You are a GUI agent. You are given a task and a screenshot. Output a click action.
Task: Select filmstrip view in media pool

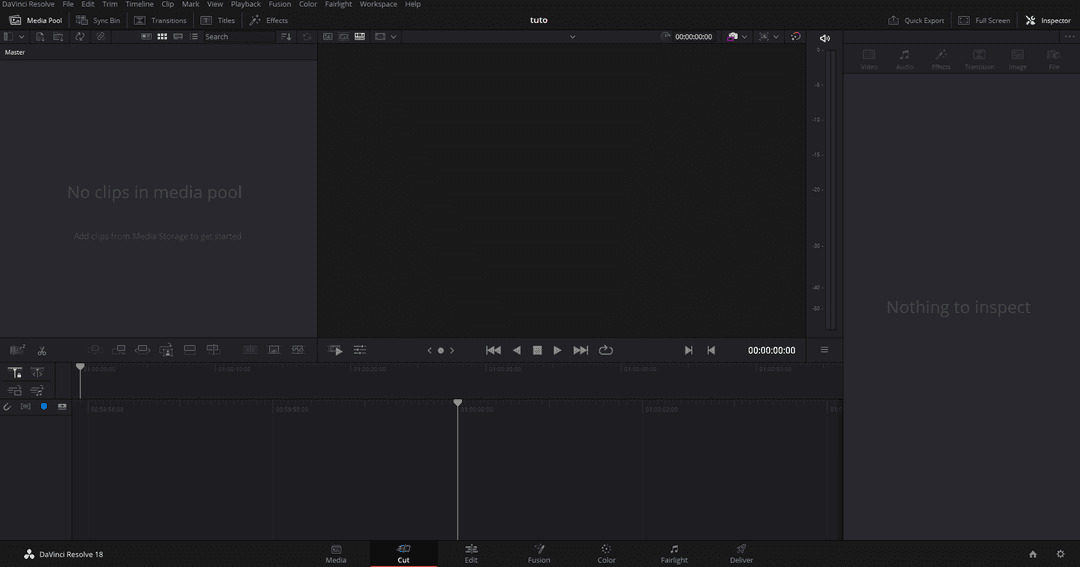[x=178, y=37]
